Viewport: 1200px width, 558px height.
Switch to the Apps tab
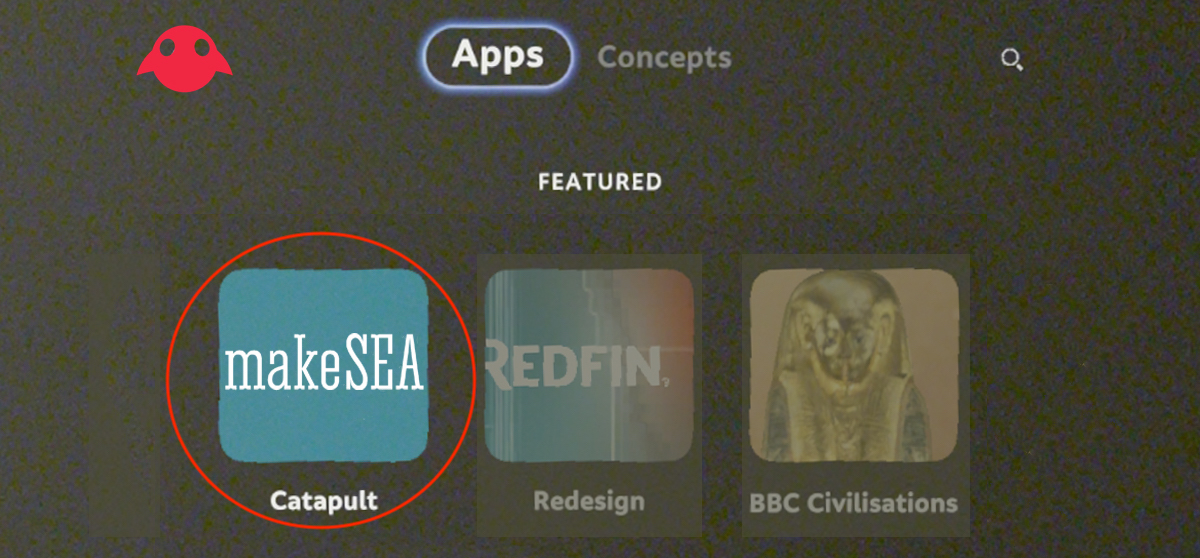point(498,55)
